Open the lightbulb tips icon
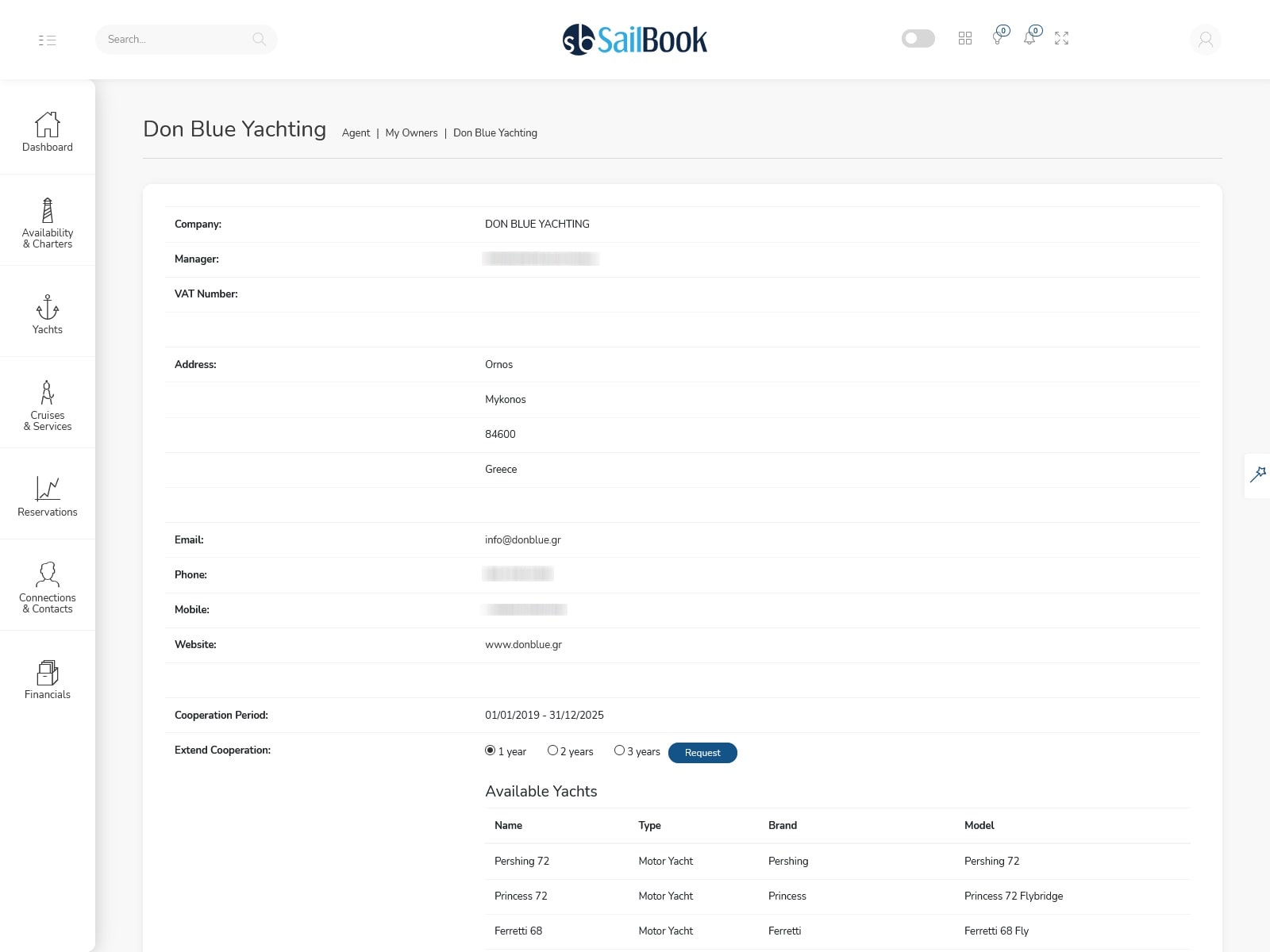The width and height of the screenshot is (1270, 952). [x=998, y=38]
